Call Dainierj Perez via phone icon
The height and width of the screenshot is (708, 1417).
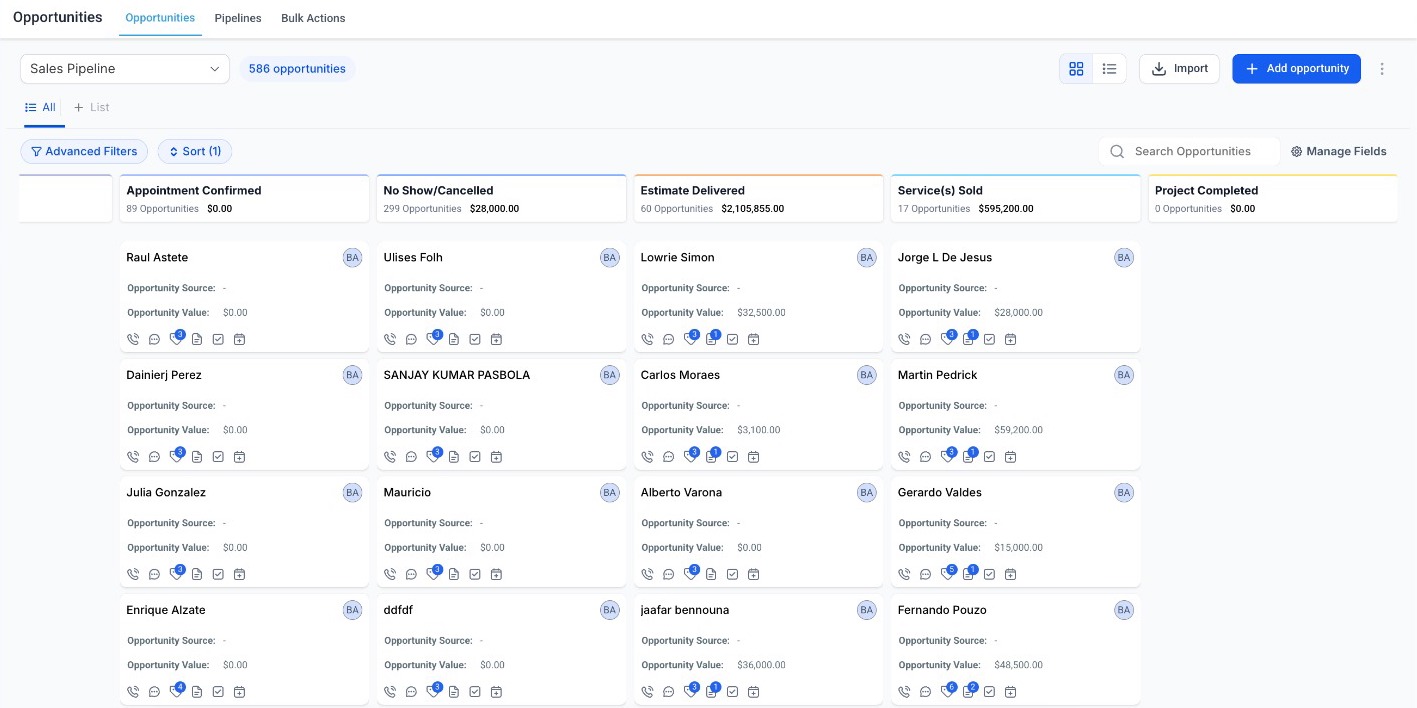point(133,457)
